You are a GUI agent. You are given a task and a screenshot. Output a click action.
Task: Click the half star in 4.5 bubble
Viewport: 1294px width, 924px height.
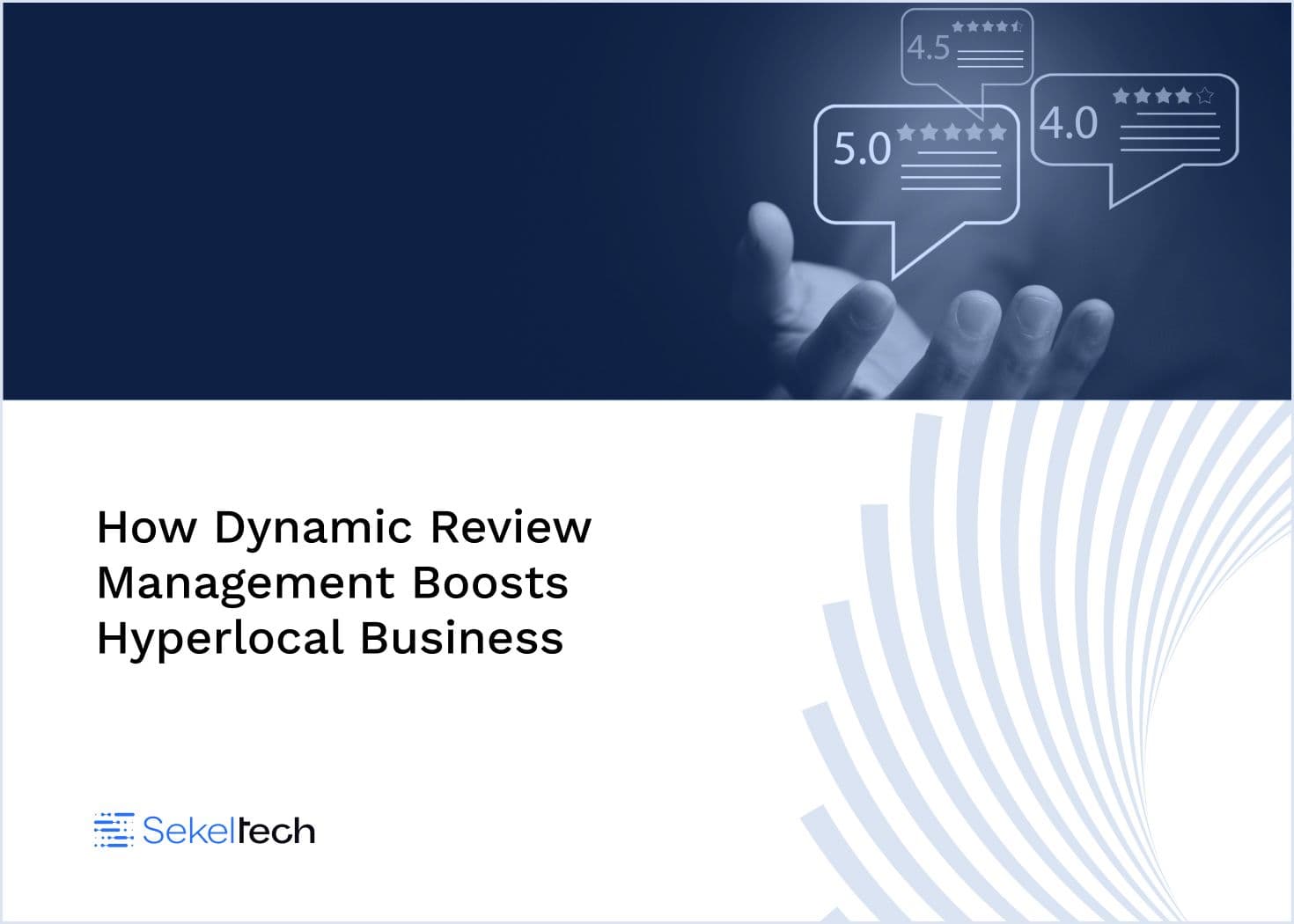coord(1017,26)
